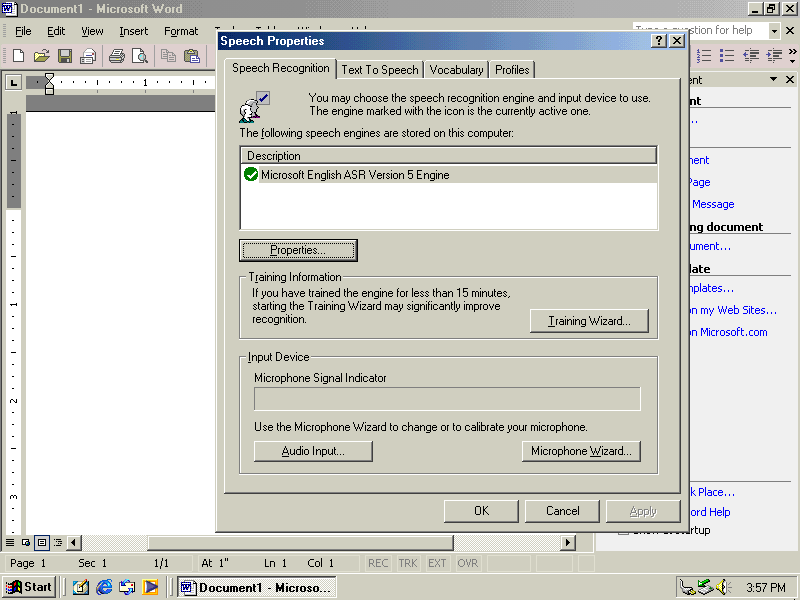Click the Speech Properties help question-mark button
Viewport: 800px width, 600px height.
coord(659,41)
